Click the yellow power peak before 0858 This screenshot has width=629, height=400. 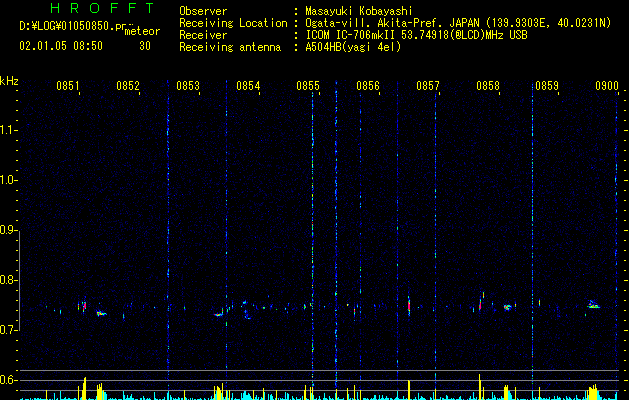point(479,387)
